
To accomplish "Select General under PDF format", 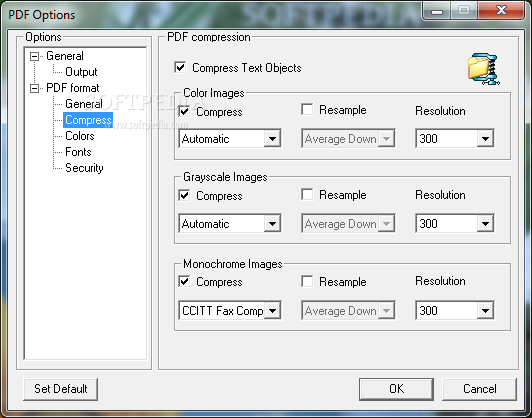I will click(x=83, y=104).
